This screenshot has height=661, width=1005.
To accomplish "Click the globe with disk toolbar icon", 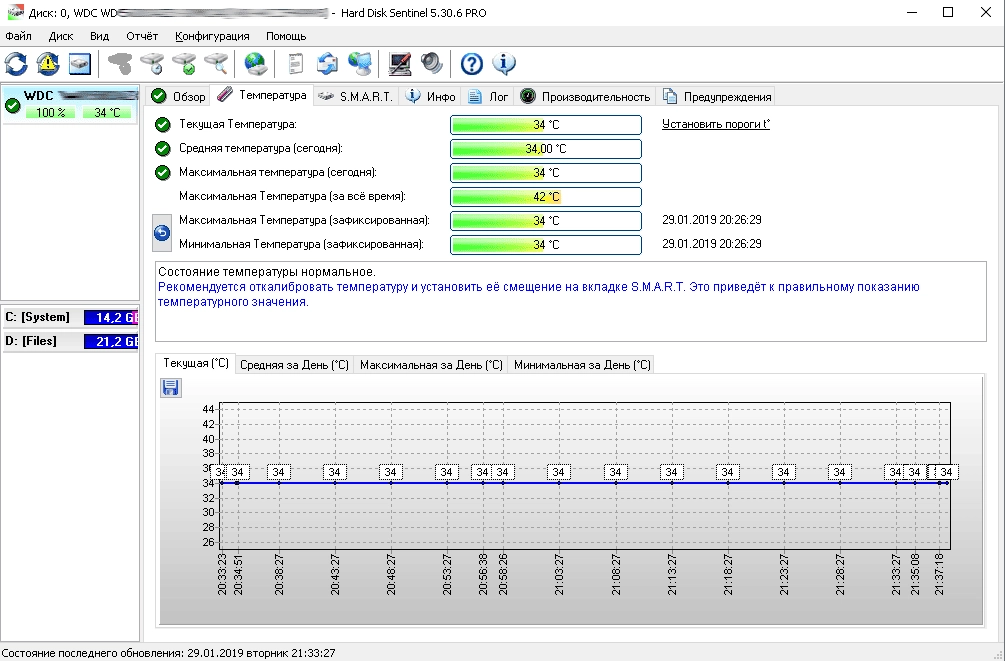I will click(x=255, y=63).
